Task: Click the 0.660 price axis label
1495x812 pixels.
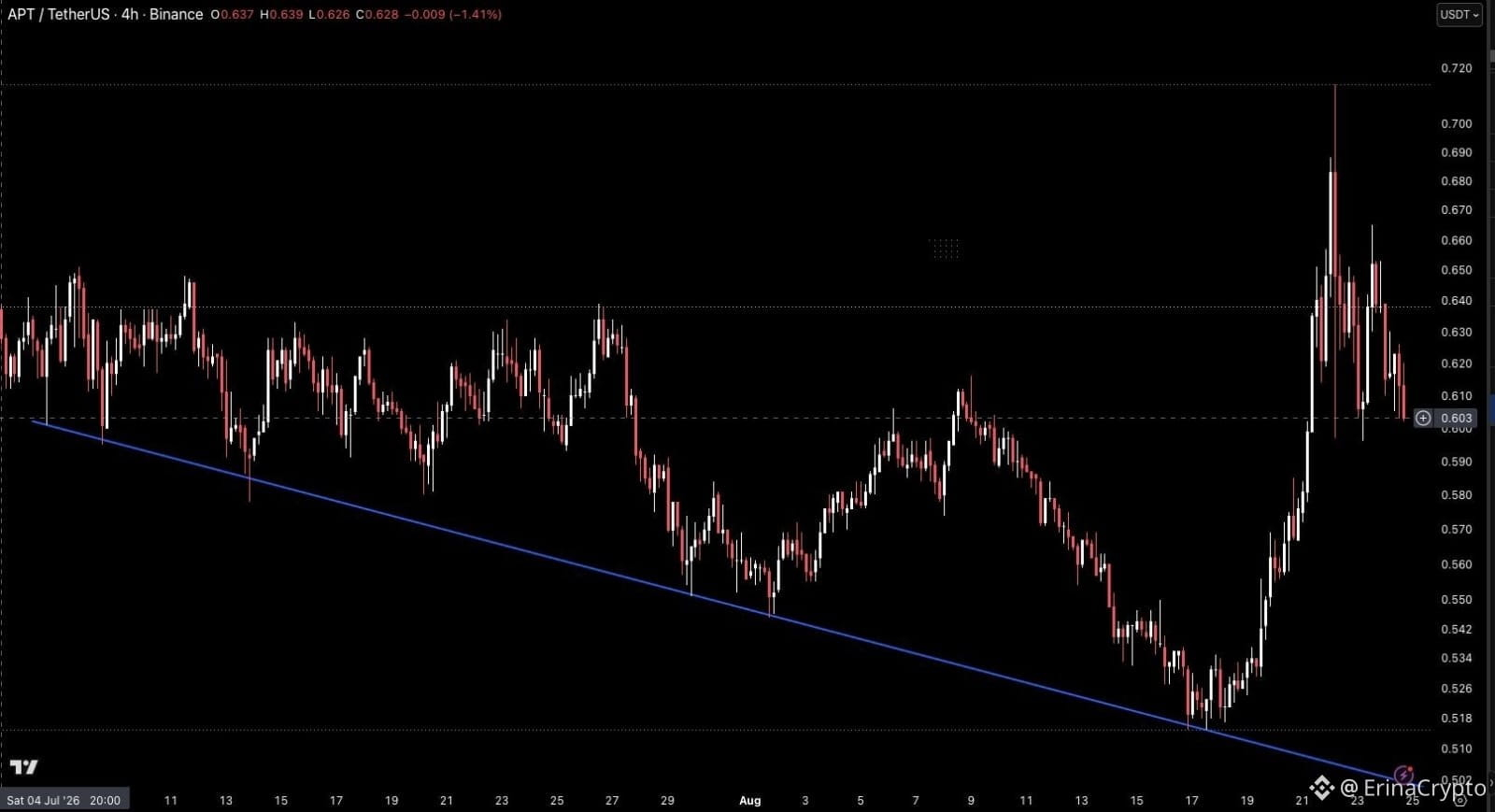Action: [x=1457, y=240]
